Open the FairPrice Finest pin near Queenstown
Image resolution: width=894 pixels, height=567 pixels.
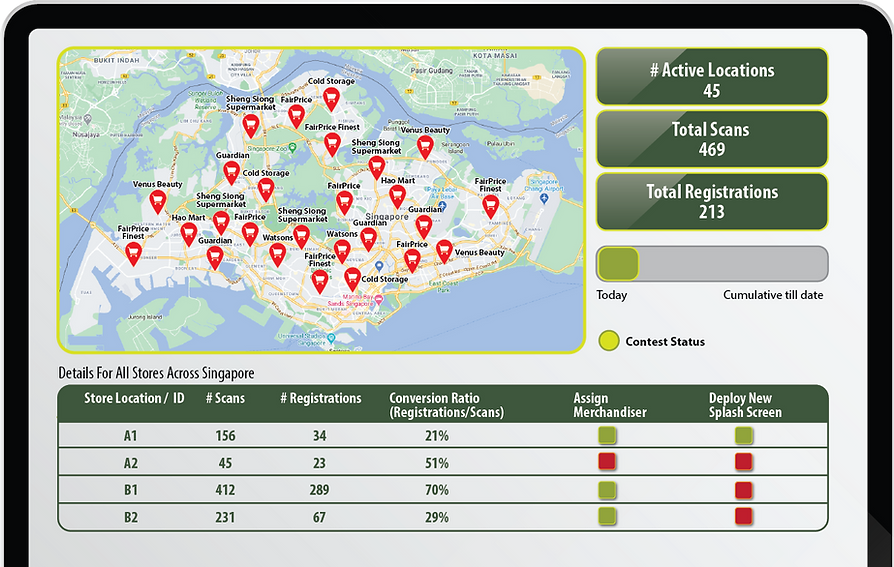click(x=320, y=282)
